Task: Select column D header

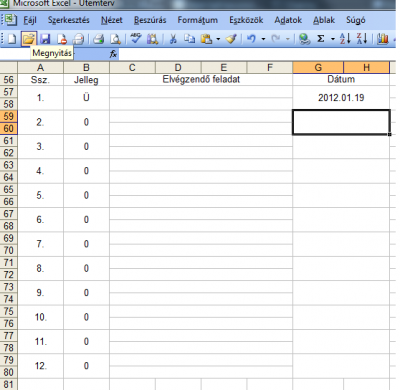Action: click(178, 68)
